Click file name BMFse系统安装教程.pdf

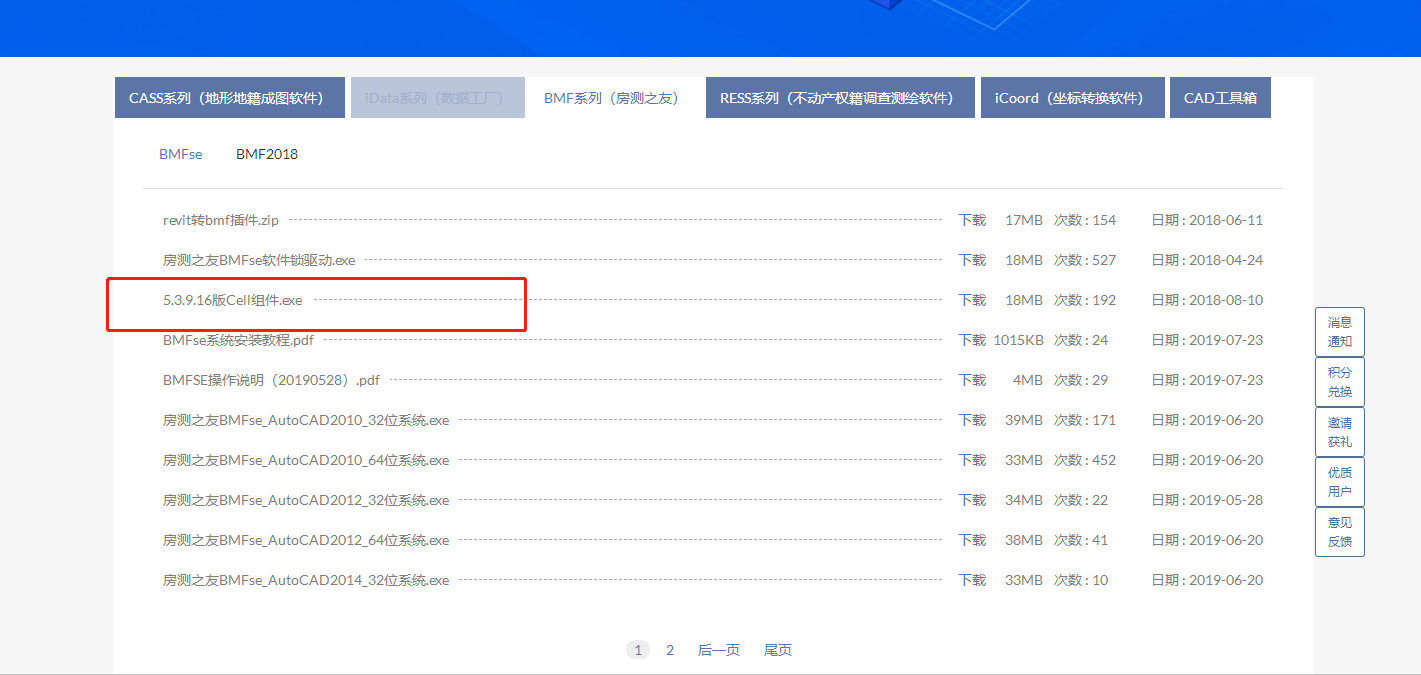(238, 340)
